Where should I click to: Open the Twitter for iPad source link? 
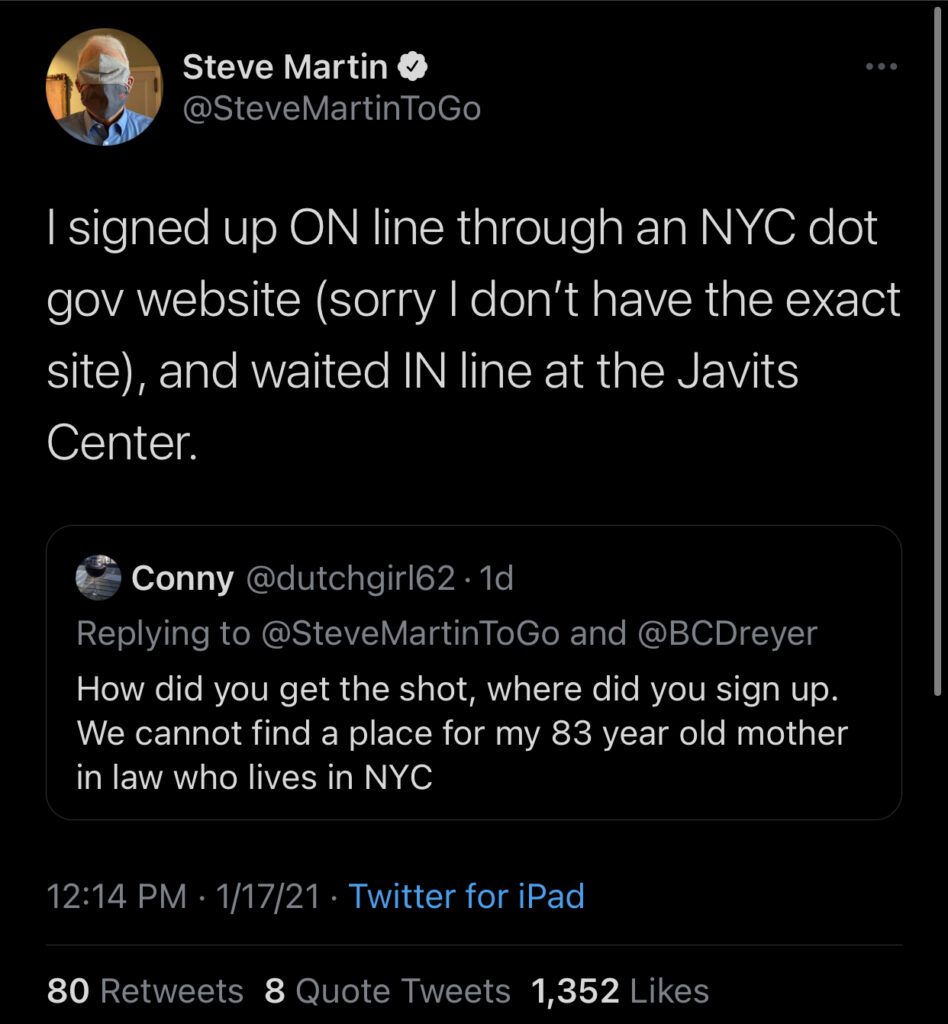click(466, 896)
